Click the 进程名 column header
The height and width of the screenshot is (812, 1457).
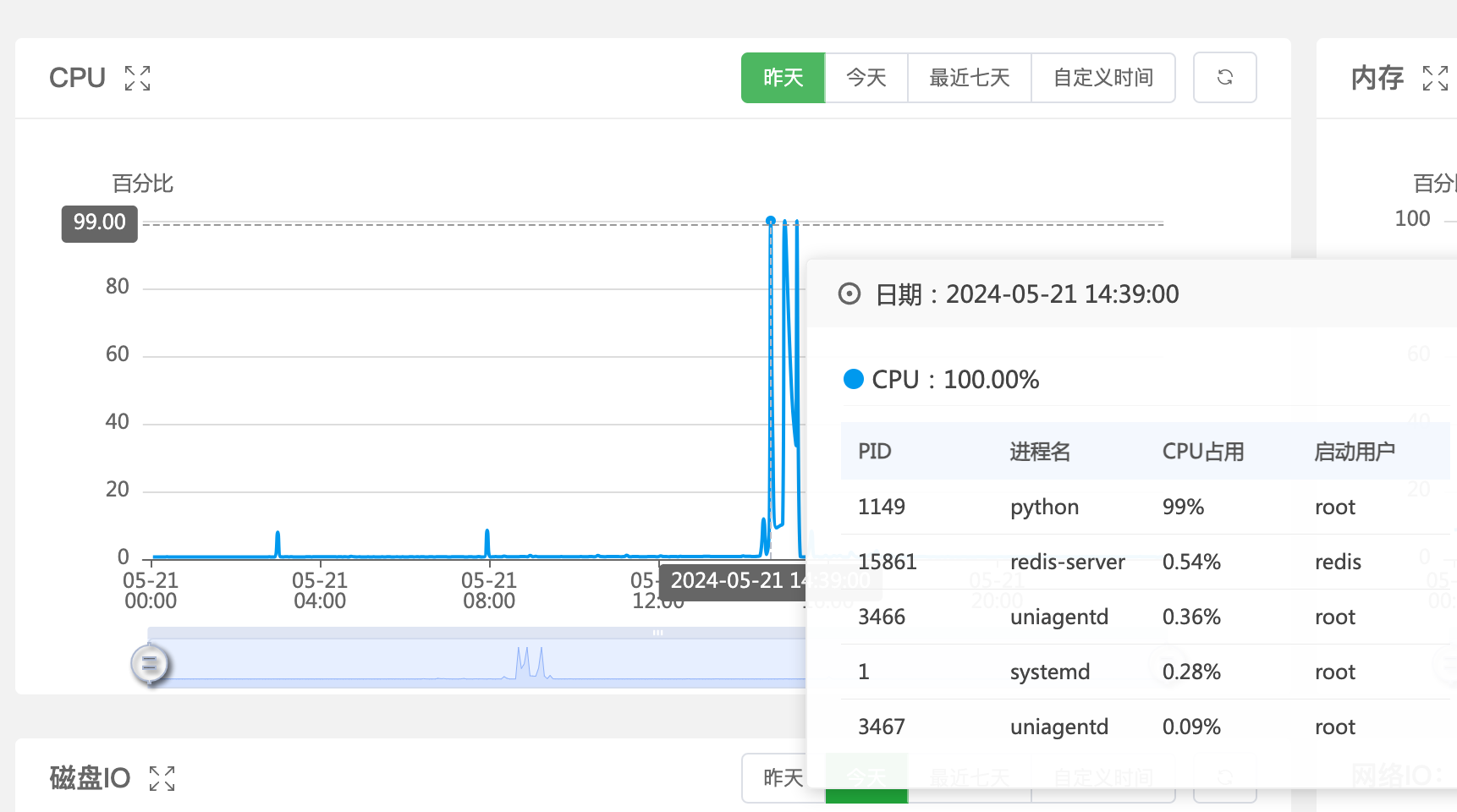[1040, 452]
